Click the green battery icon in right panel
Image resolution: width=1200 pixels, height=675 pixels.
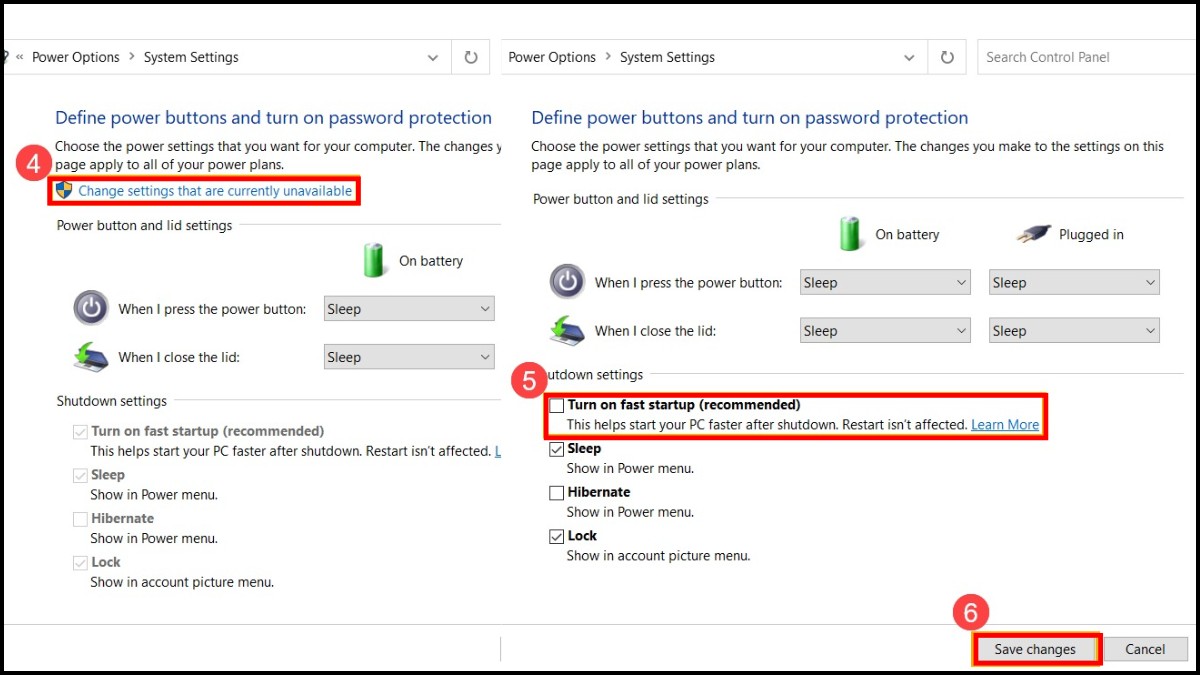850,234
